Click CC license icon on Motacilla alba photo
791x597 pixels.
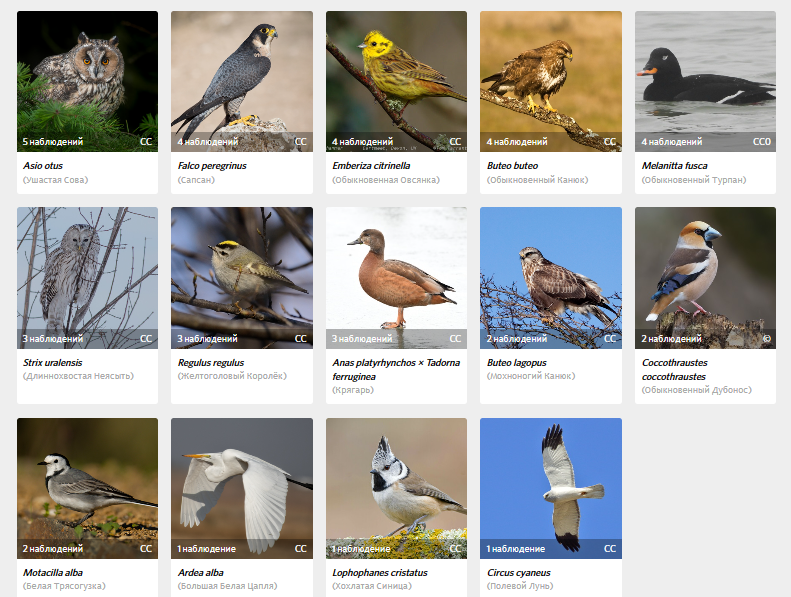(146, 549)
